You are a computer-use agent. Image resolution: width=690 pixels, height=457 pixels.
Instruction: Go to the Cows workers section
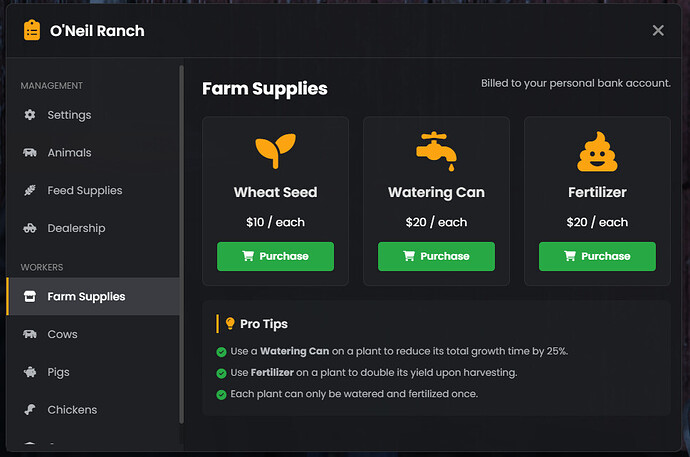[x=62, y=334]
